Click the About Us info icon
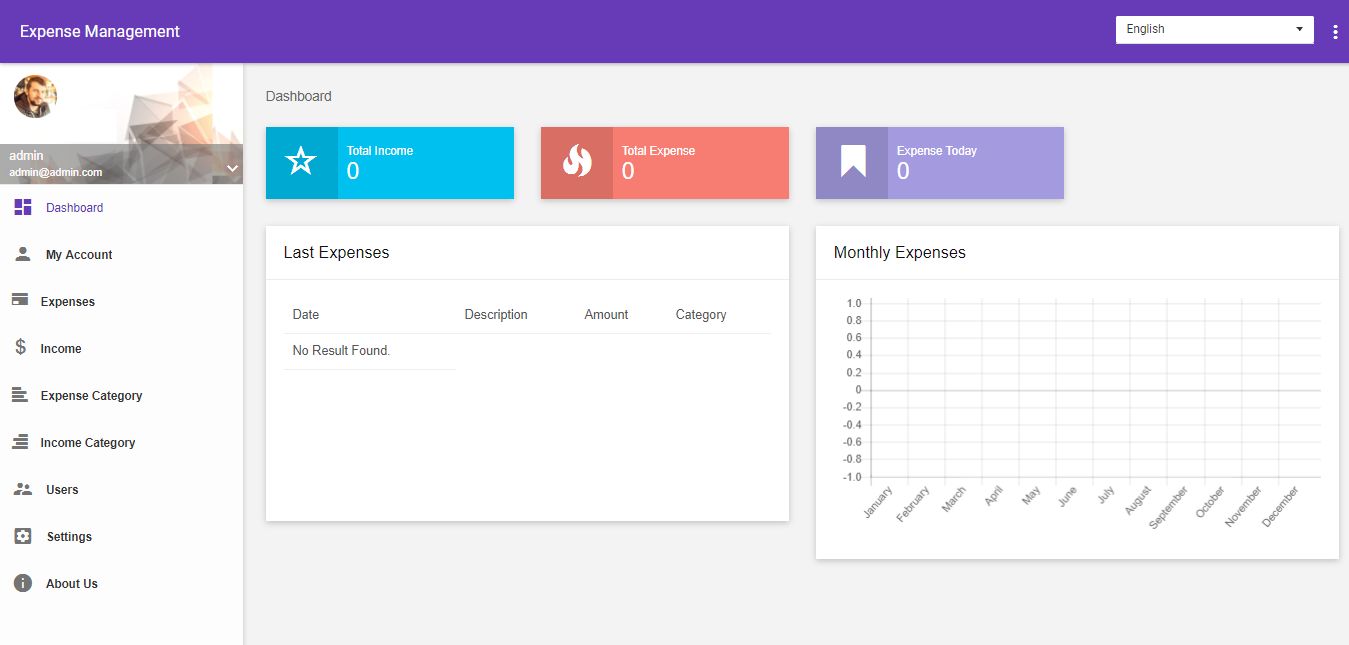This screenshot has width=1349, height=645. tap(23, 583)
